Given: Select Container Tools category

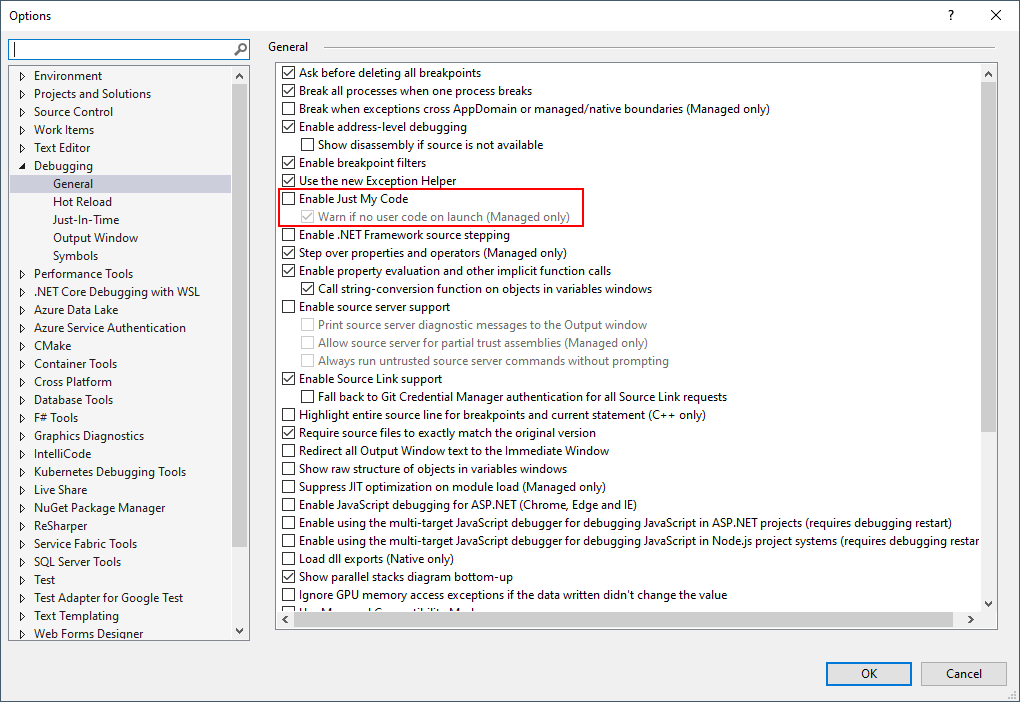Looking at the screenshot, I should tap(75, 364).
